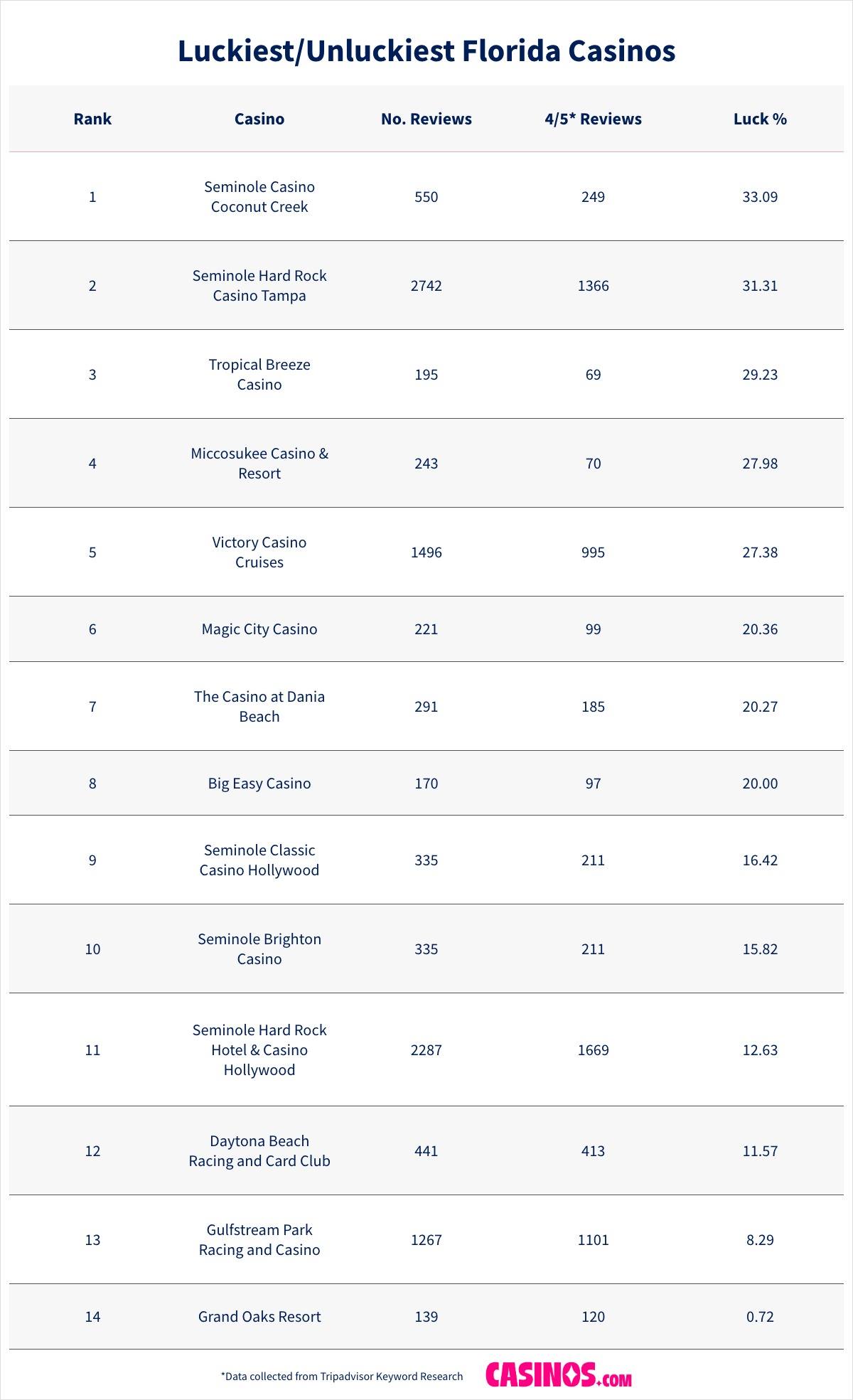Select Daytona Beach Racing and Card Club

tap(259, 1151)
